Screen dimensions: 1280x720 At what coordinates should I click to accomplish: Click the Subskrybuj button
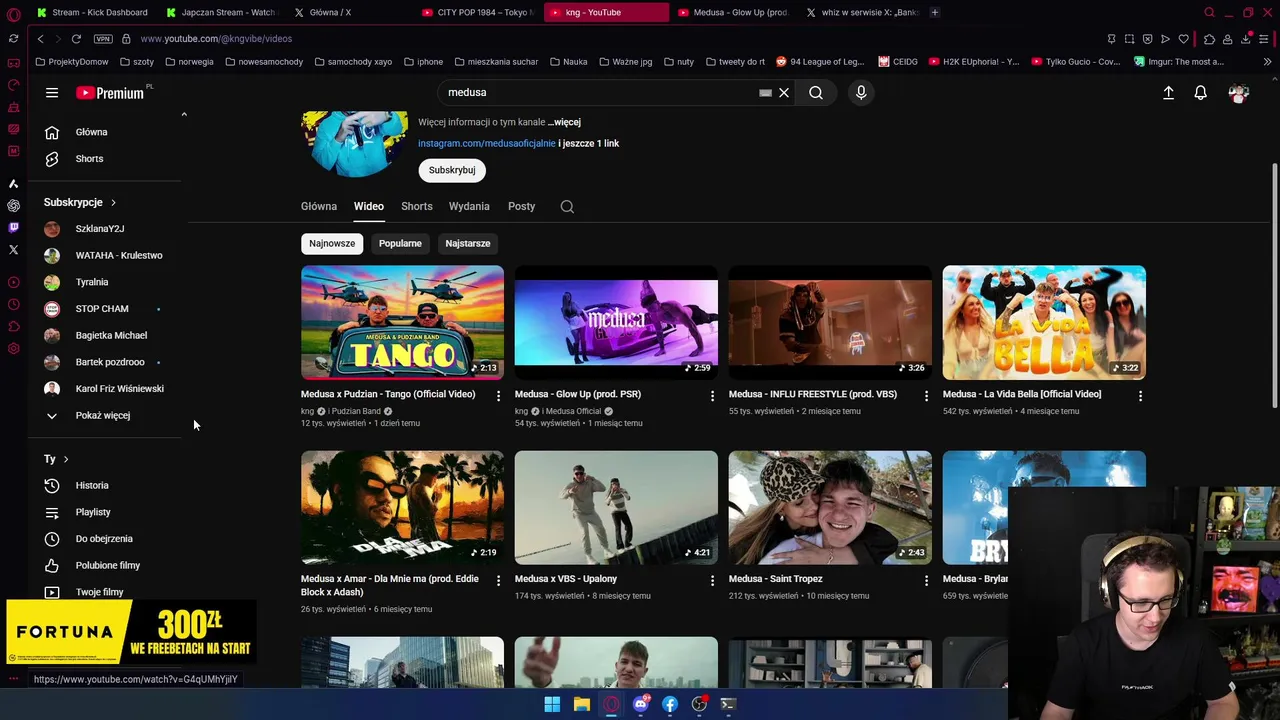[452, 170]
